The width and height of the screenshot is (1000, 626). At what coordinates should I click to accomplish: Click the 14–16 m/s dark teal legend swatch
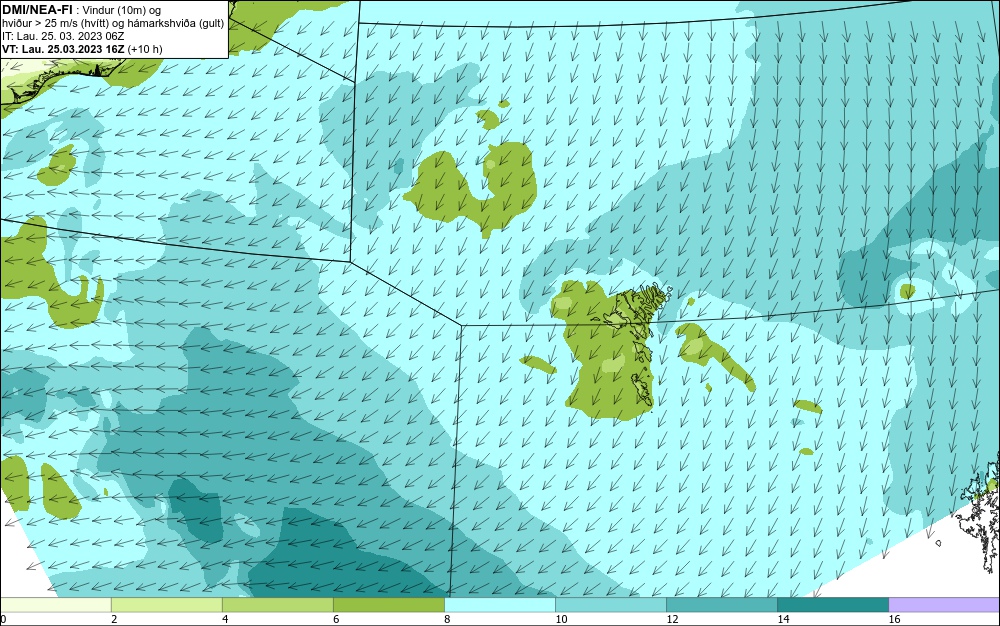point(832,605)
